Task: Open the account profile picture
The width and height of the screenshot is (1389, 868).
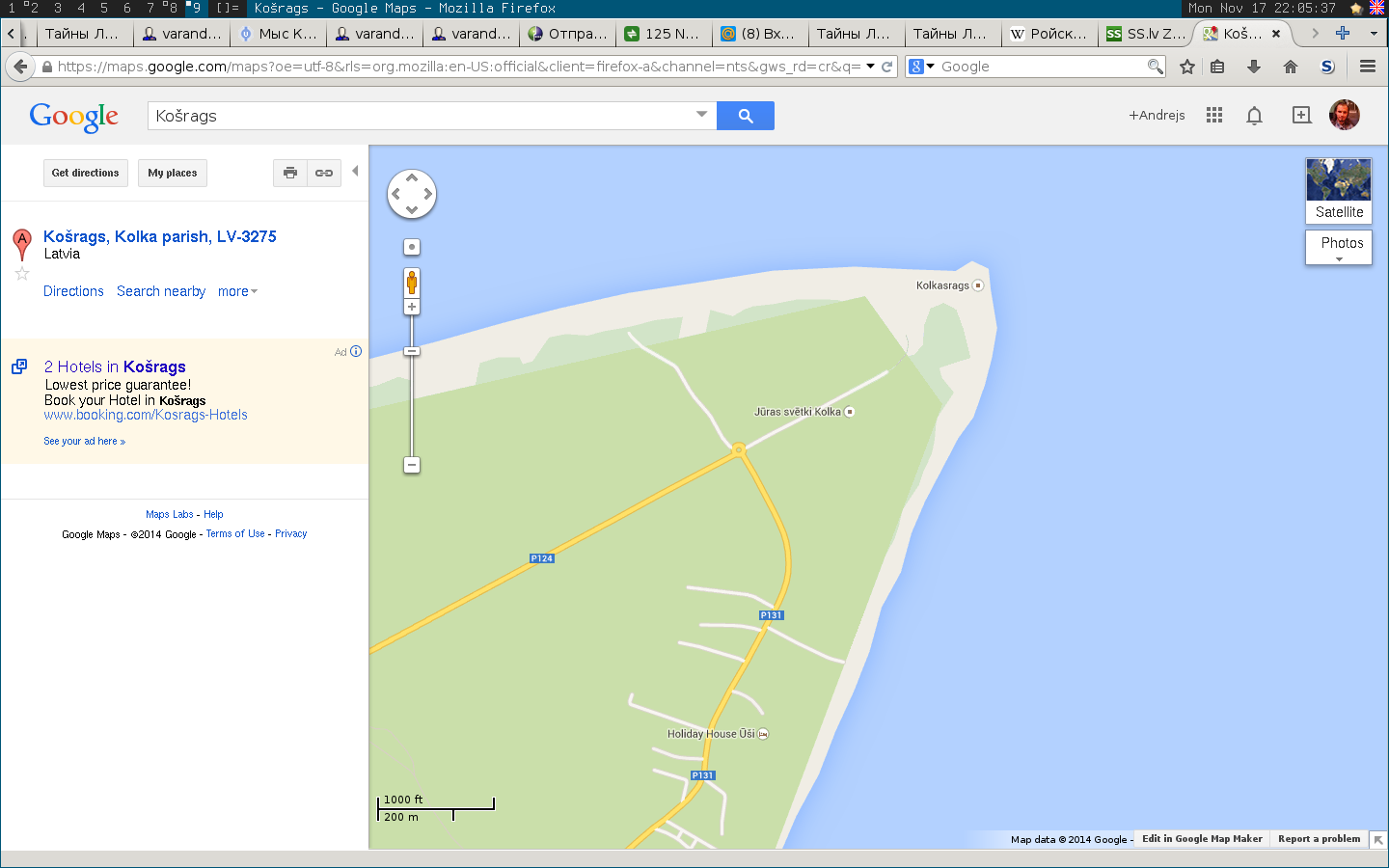Action: point(1345,115)
